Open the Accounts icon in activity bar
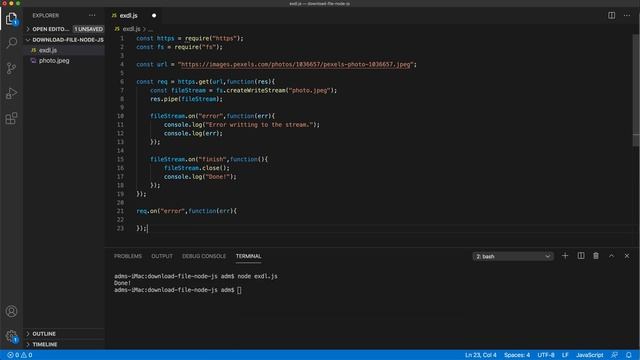This screenshot has width=640, height=360. point(11,311)
